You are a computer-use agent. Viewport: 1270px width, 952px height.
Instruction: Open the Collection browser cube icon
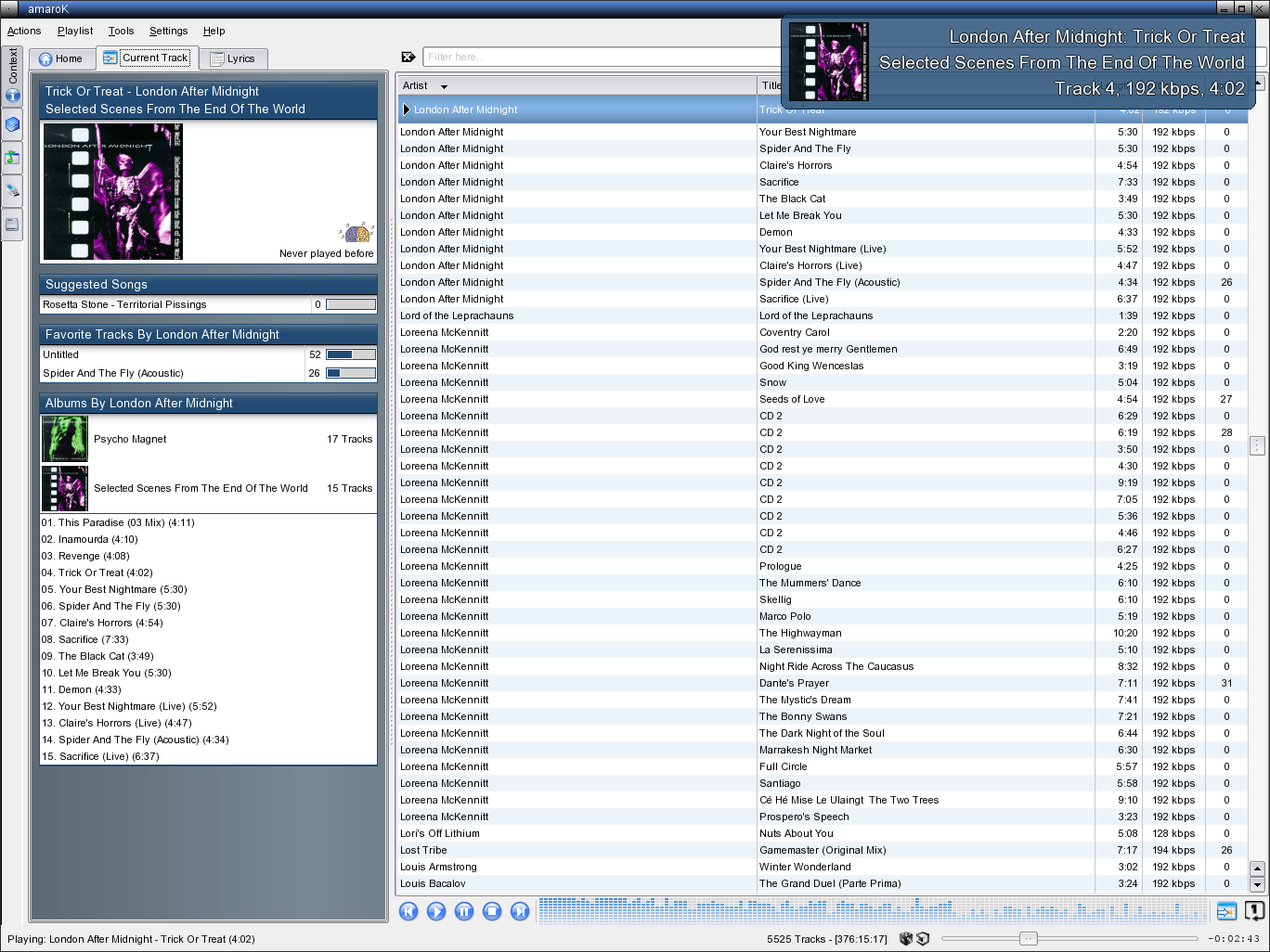pyautogui.click(x=12, y=123)
